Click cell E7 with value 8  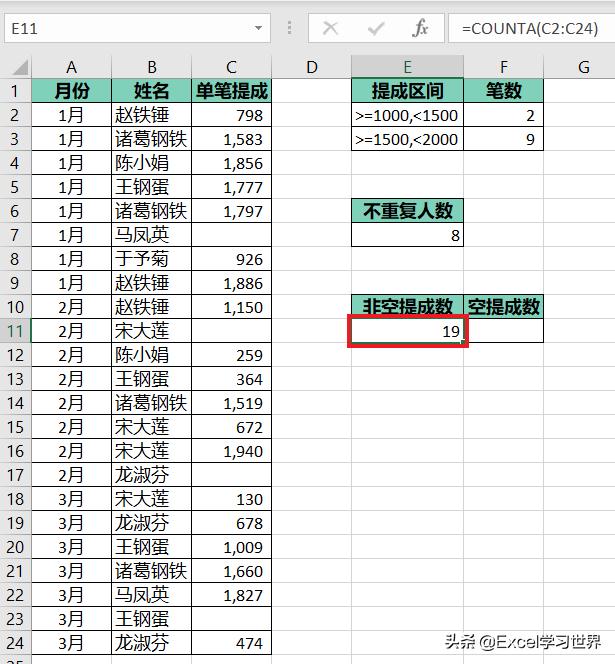point(407,235)
